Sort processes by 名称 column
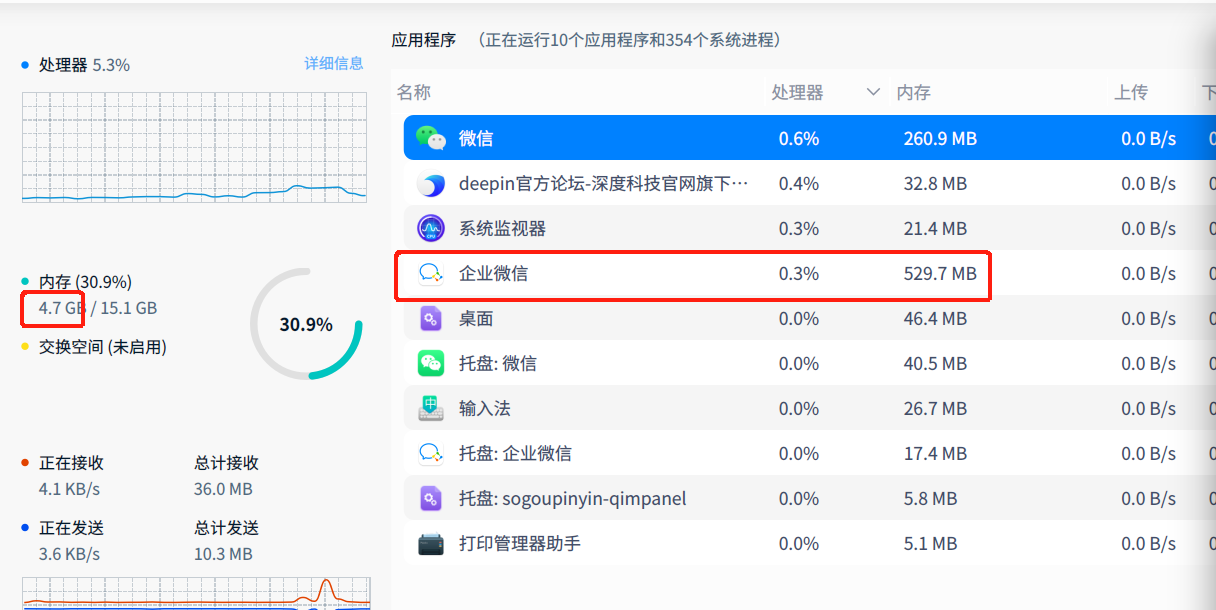Screen dimensions: 1216x610 pos(414,92)
